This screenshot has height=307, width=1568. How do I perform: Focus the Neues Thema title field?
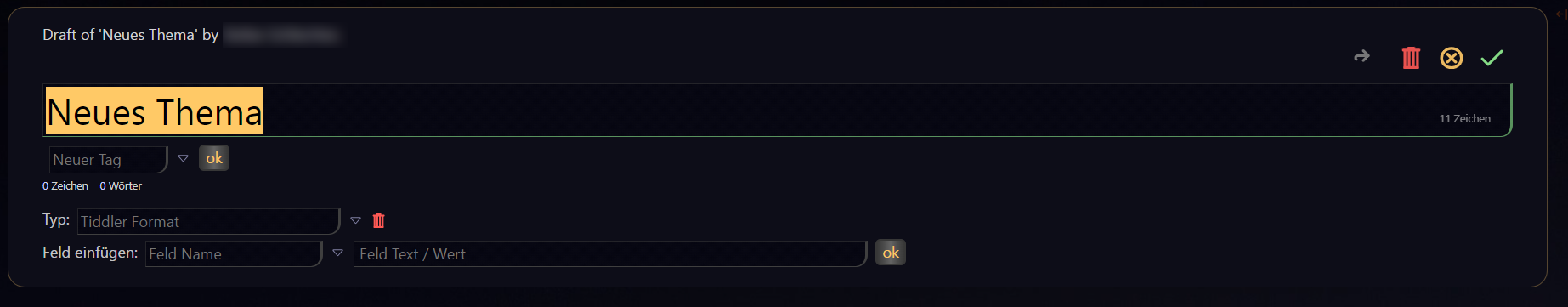pyautogui.click(x=777, y=111)
